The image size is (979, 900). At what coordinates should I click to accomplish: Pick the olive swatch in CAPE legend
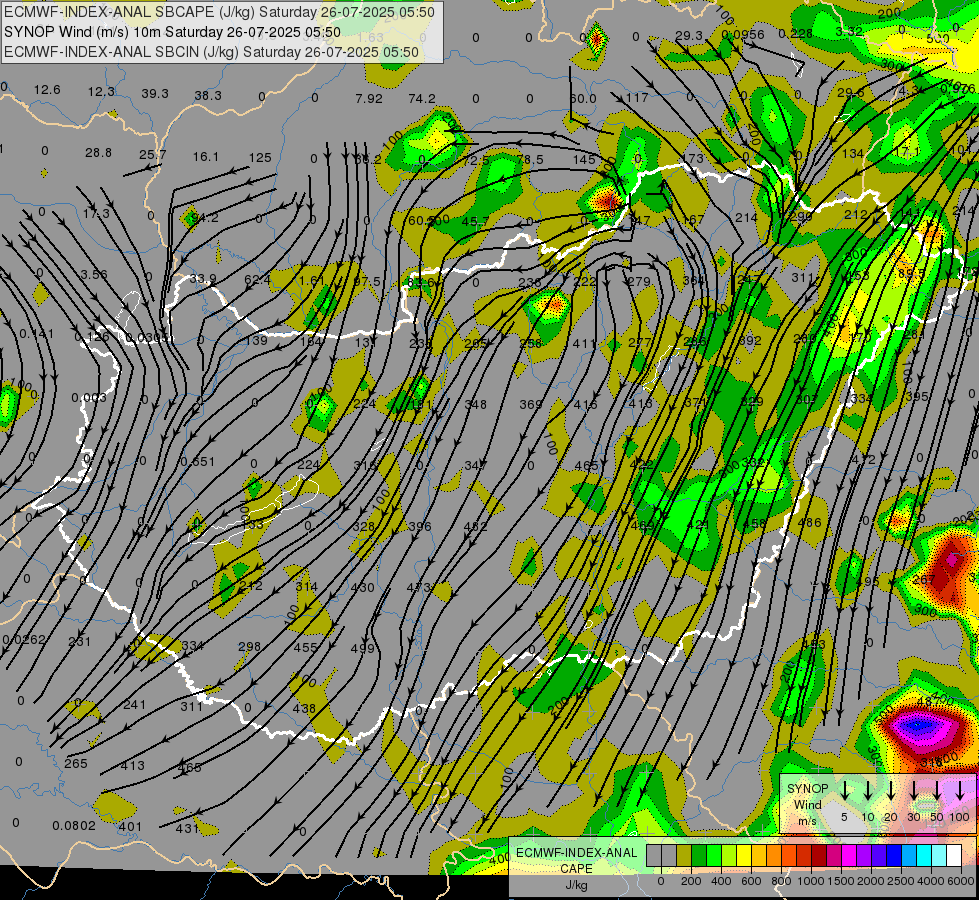(x=684, y=856)
